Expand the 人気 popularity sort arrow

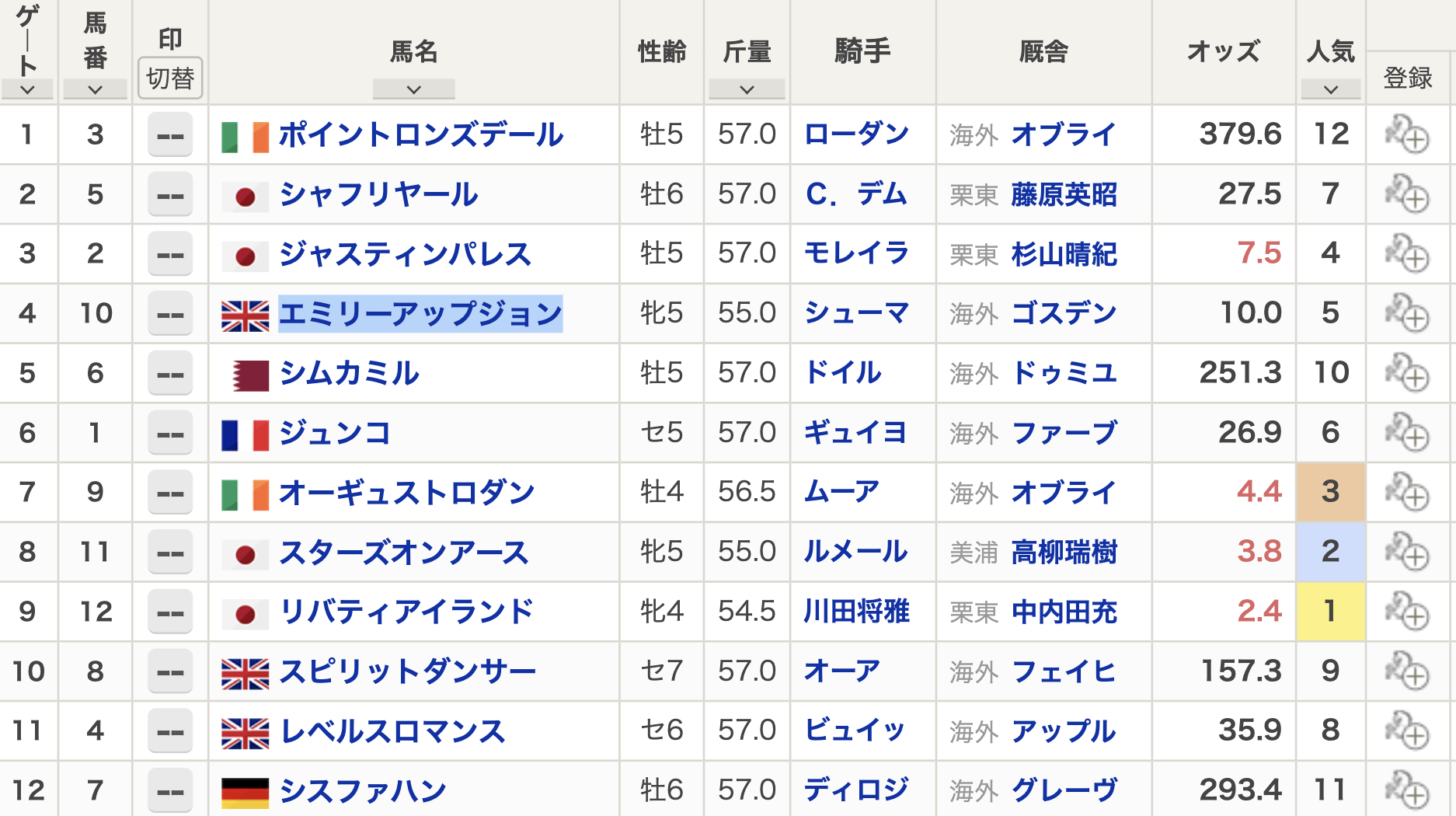coord(1330,89)
